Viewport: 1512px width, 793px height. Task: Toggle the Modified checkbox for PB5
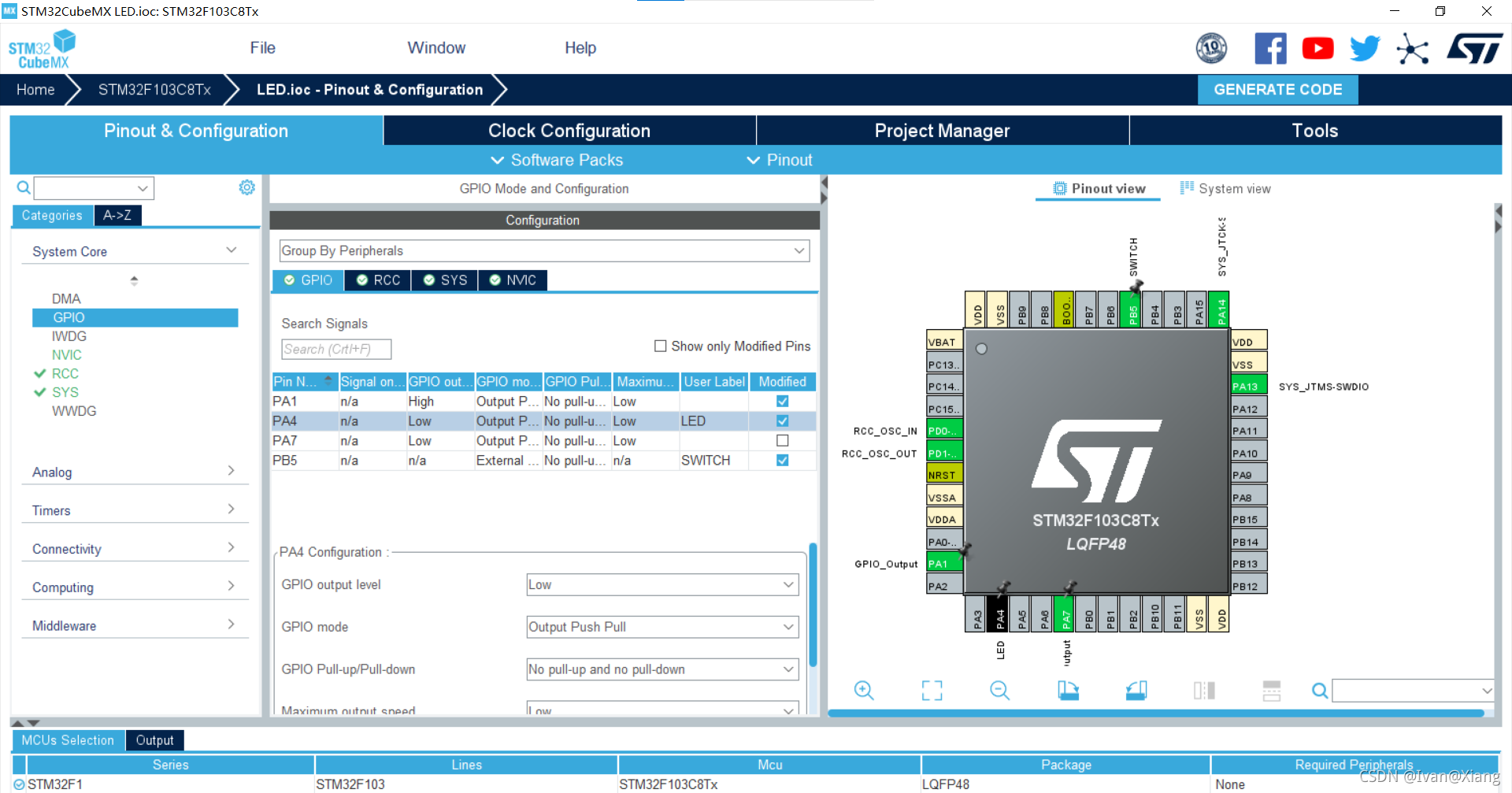782,460
